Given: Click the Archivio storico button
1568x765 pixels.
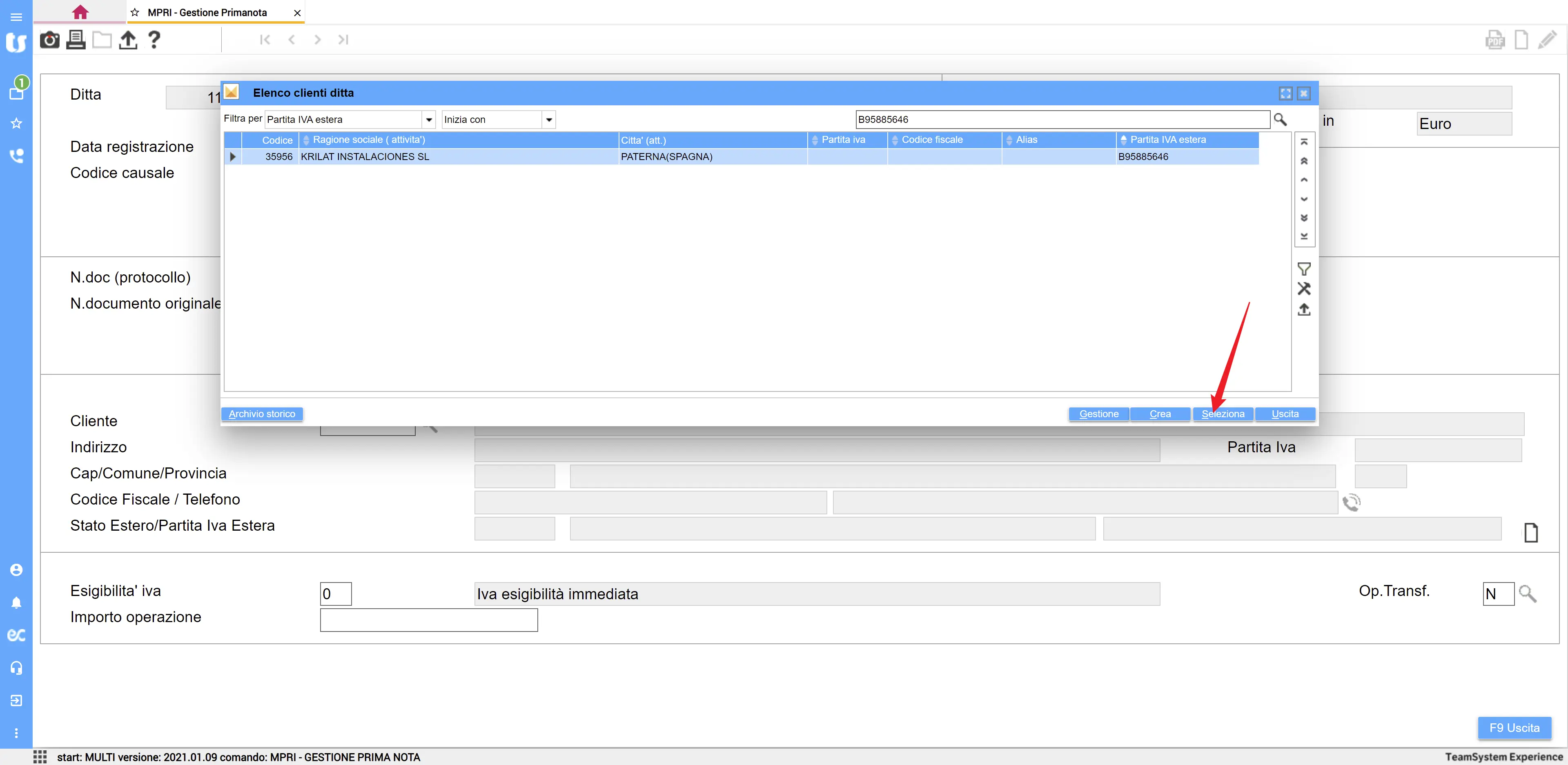Looking at the screenshot, I should pyautogui.click(x=262, y=414).
